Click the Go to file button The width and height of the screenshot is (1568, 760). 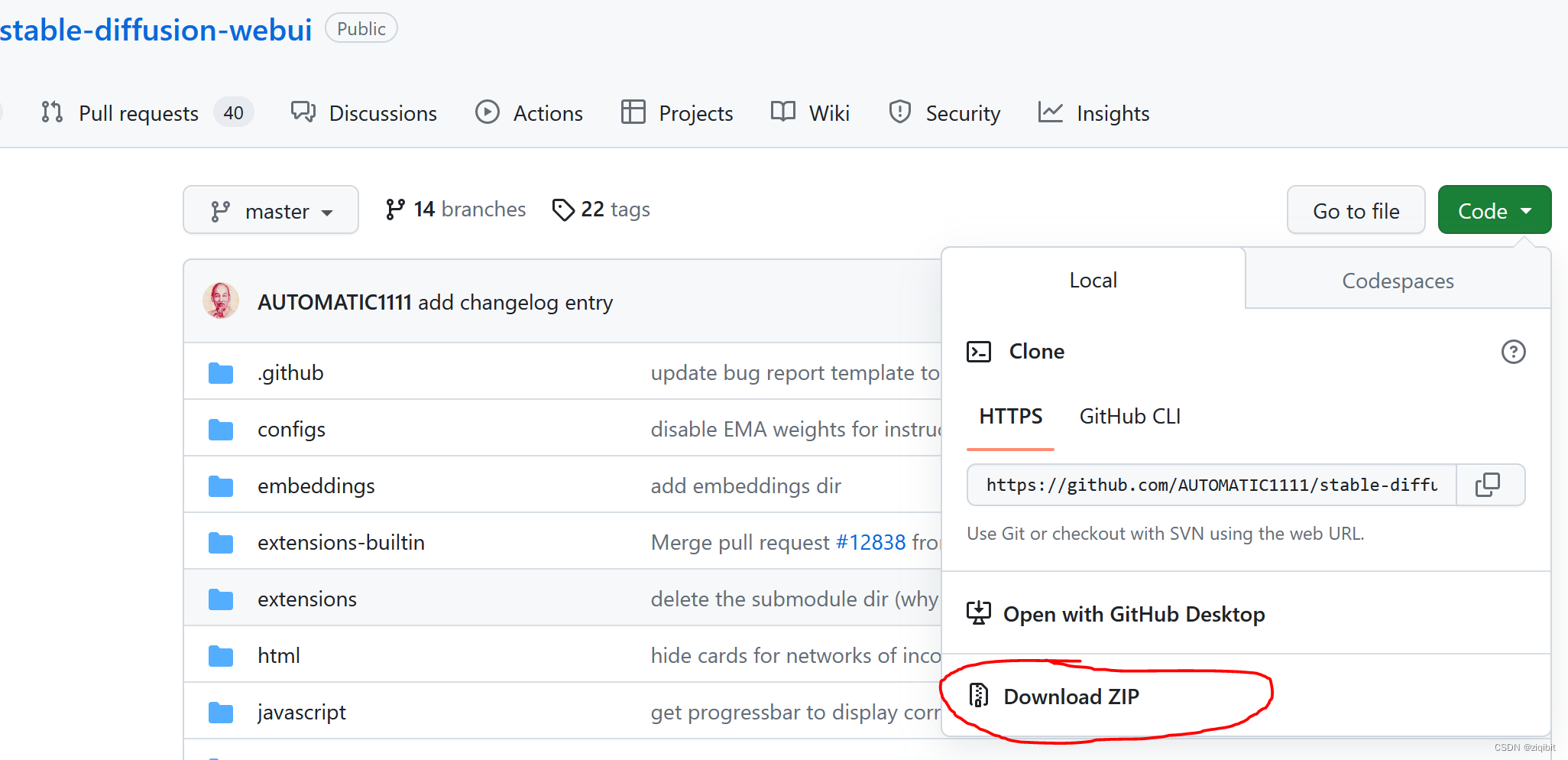coord(1356,210)
